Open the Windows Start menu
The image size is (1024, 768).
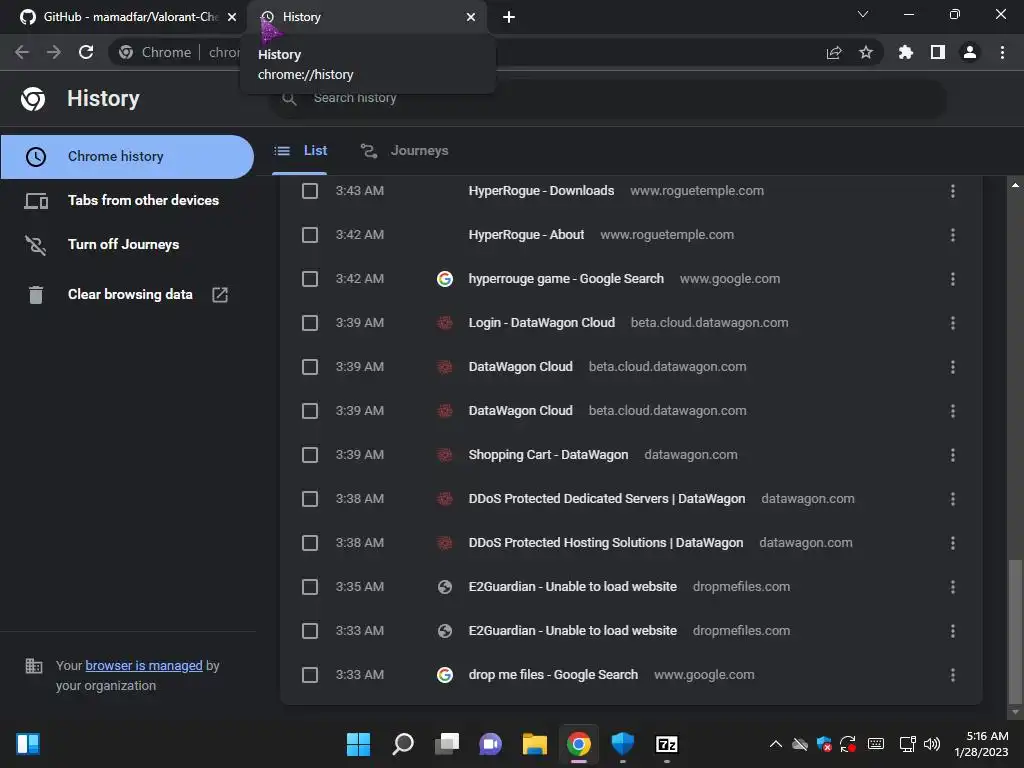[x=358, y=744]
